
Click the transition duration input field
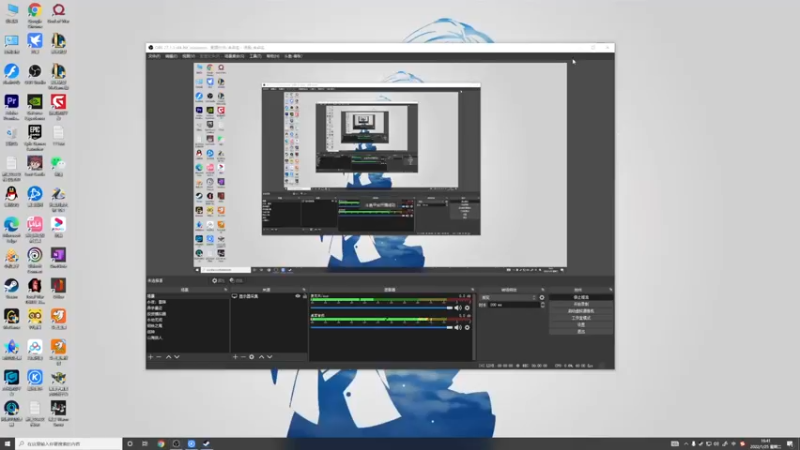pos(514,305)
